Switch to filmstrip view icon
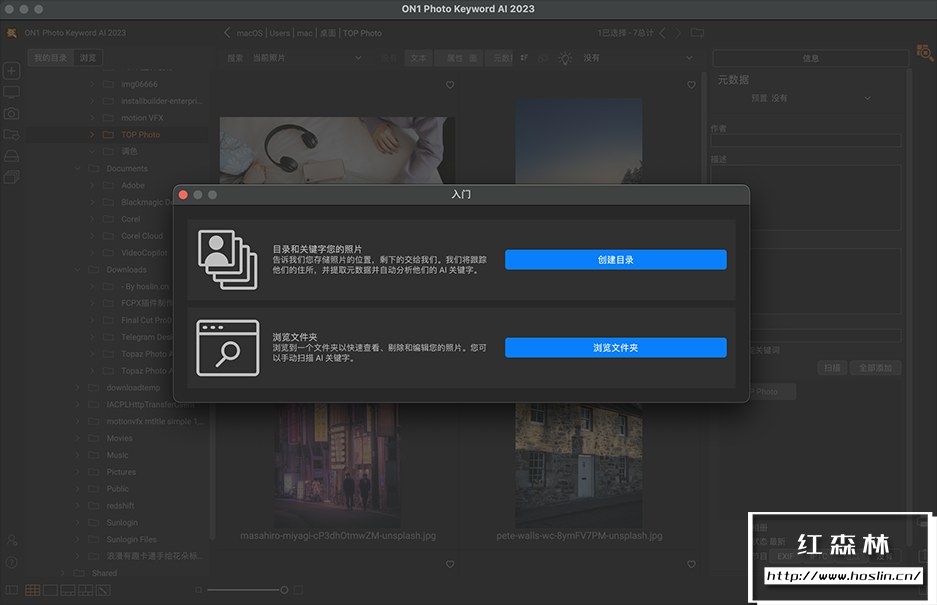 tap(68, 590)
